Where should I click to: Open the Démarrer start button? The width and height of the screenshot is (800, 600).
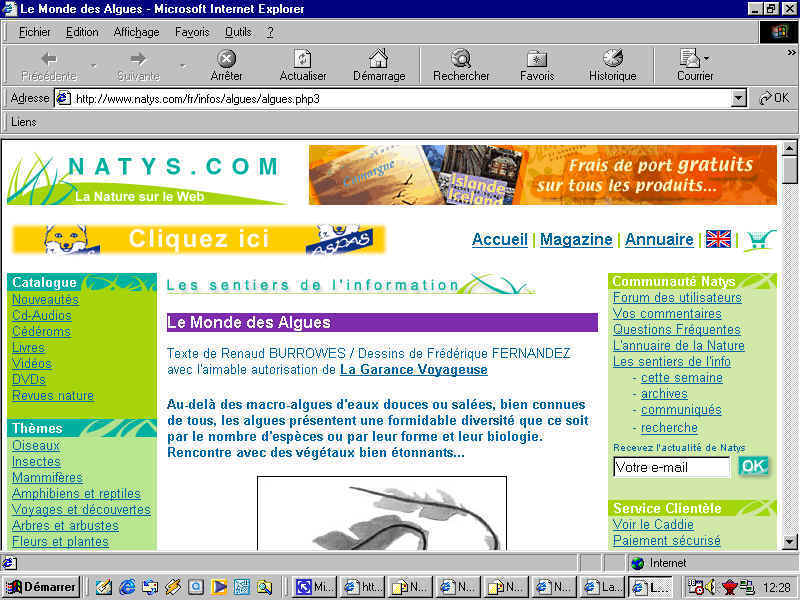tap(41, 587)
